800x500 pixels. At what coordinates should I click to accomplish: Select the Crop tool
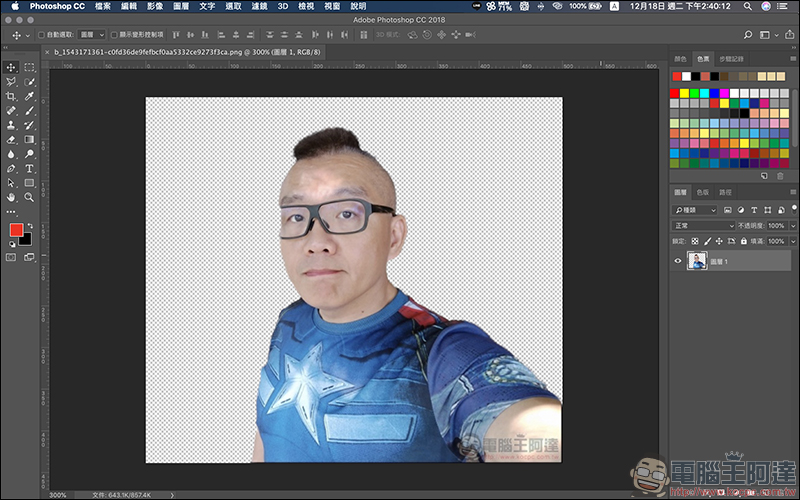tap(11, 96)
